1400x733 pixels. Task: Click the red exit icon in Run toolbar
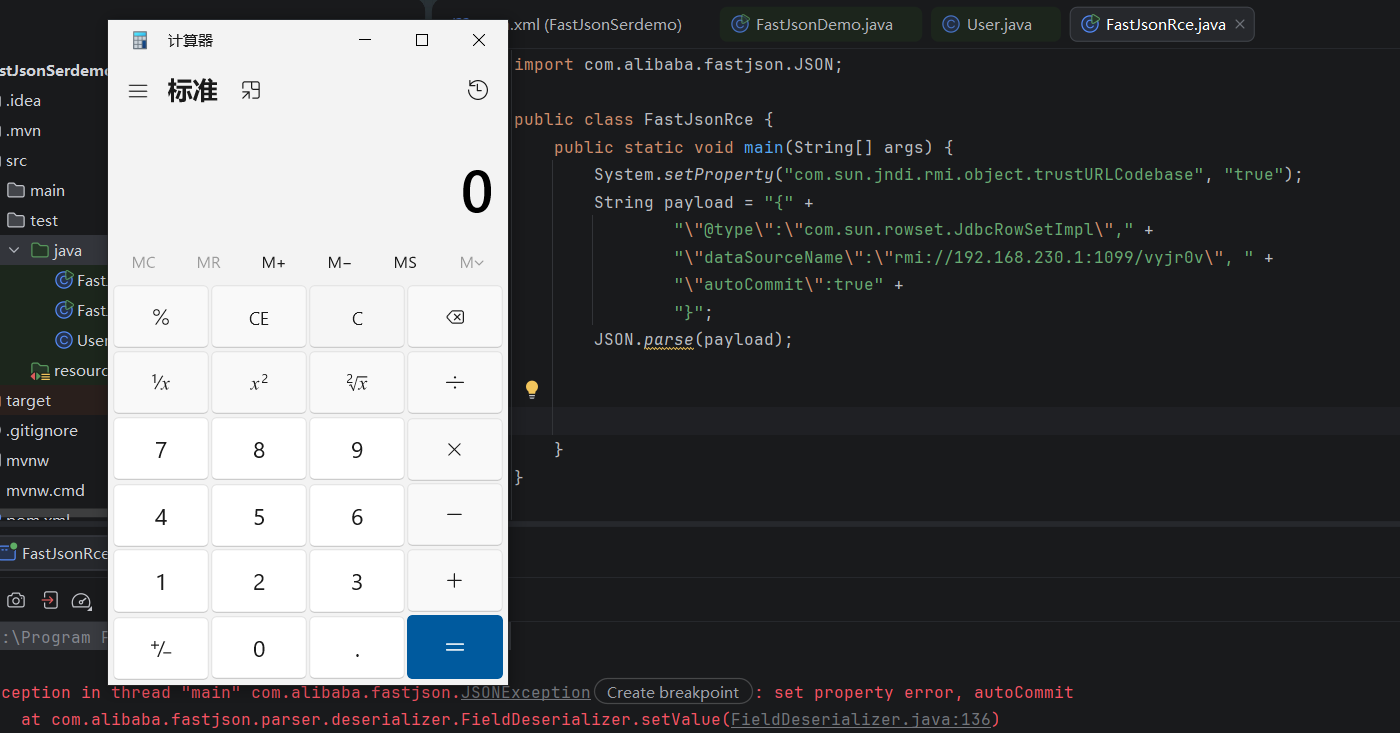click(x=49, y=600)
